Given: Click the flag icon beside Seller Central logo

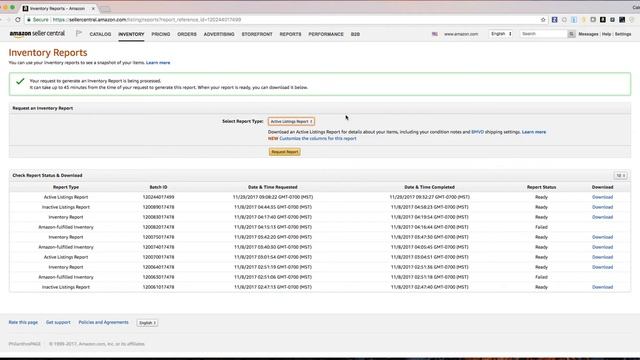Looking at the screenshot, I should 79,33.
